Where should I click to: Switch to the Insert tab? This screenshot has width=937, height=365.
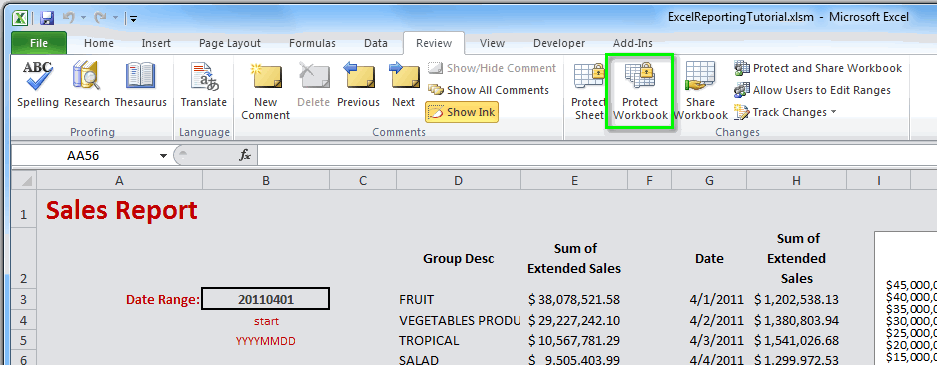coord(156,43)
